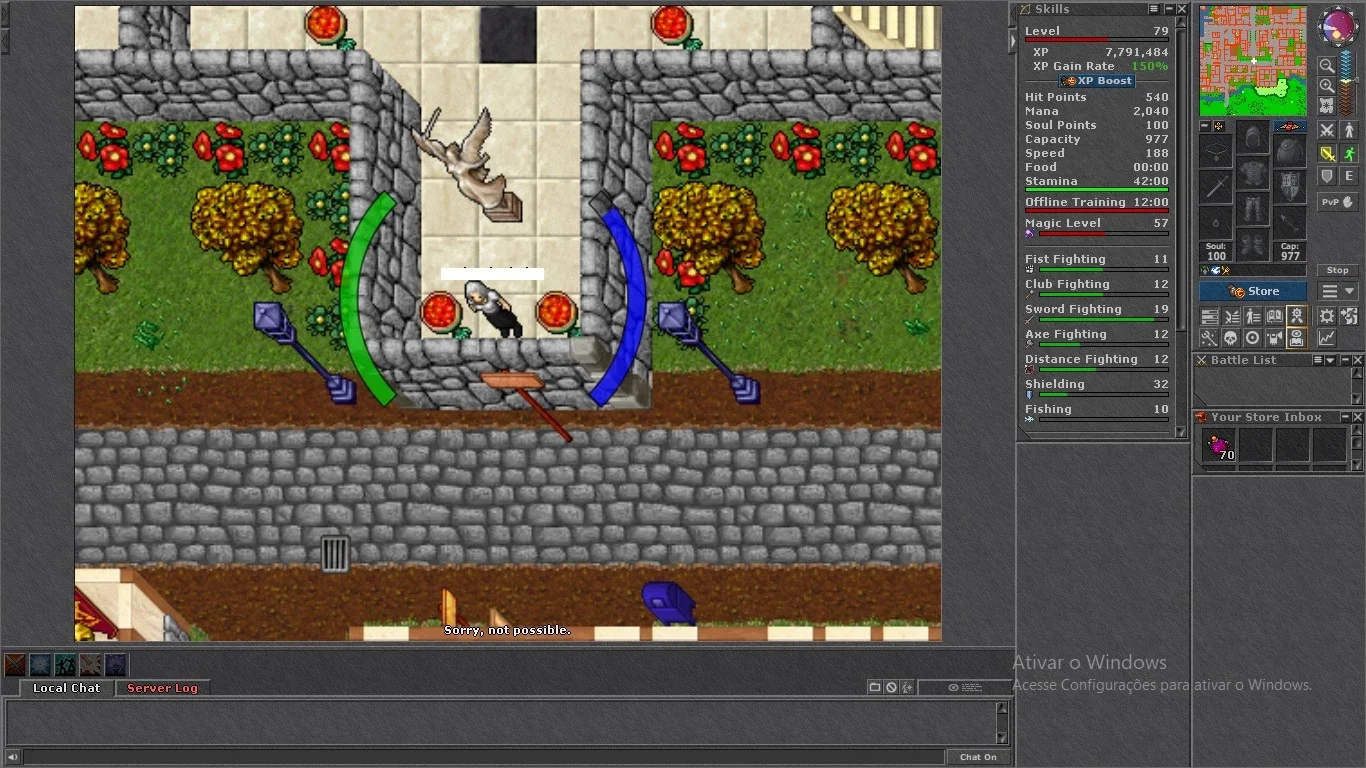The width and height of the screenshot is (1366, 768).
Task: Select the boots equipment slot
Action: click(x=1252, y=244)
